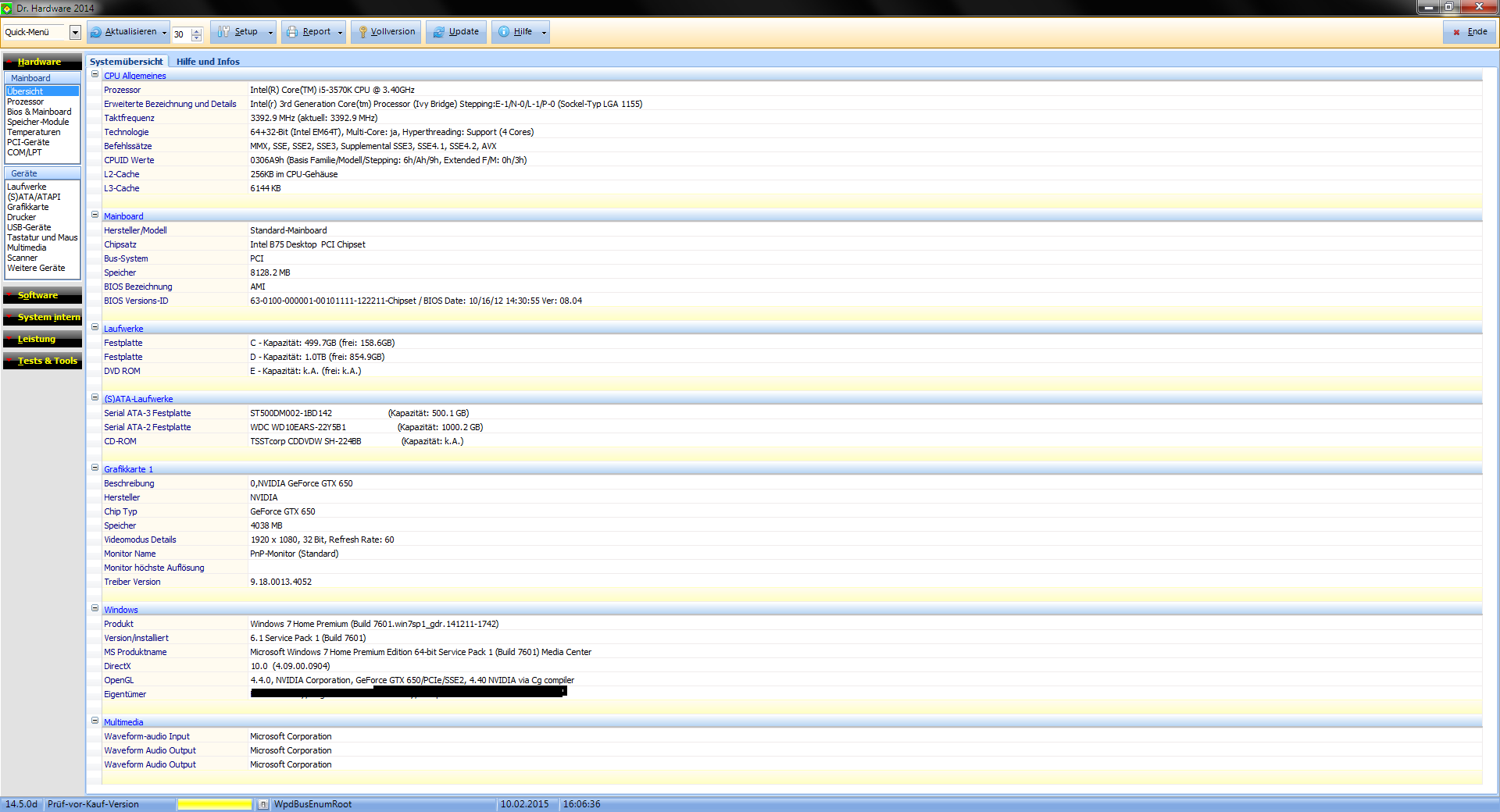Select Drucker in the Geräte list
This screenshot has height=812, width=1500.
22,217
